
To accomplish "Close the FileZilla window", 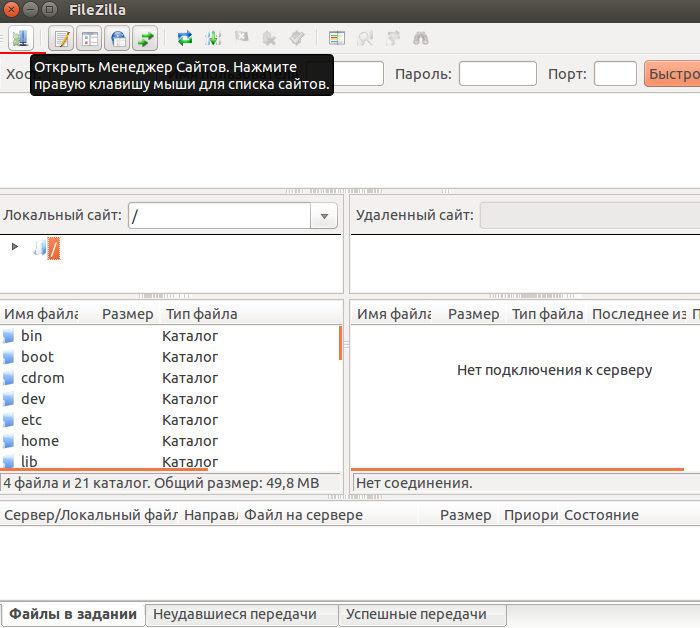I will (11, 9).
